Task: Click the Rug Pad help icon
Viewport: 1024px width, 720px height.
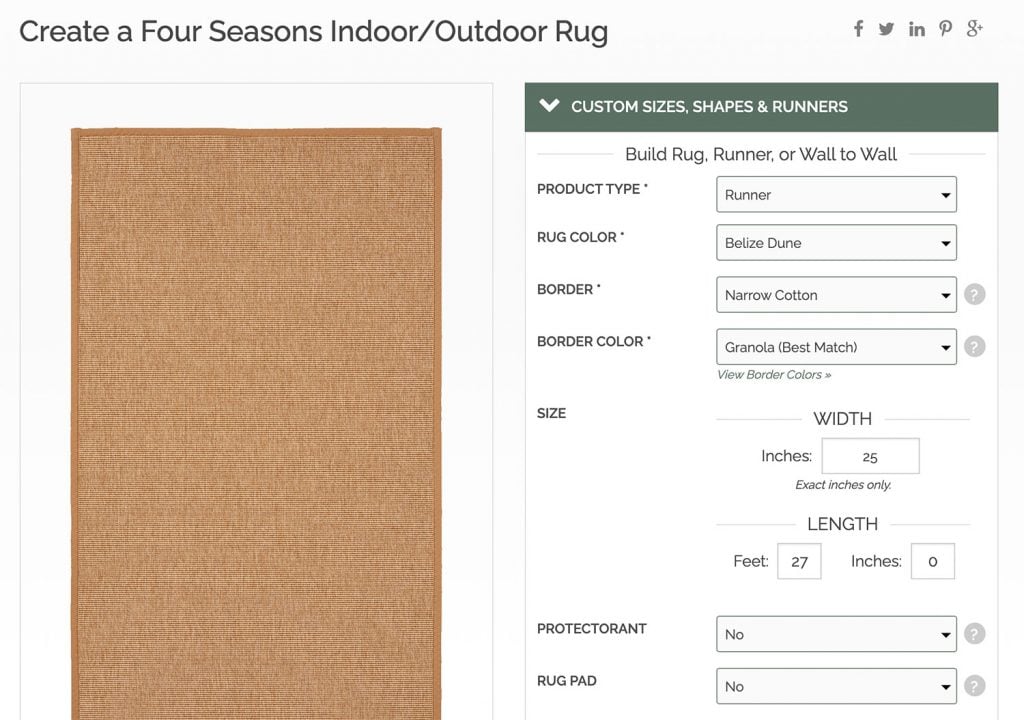Action: 975,686
